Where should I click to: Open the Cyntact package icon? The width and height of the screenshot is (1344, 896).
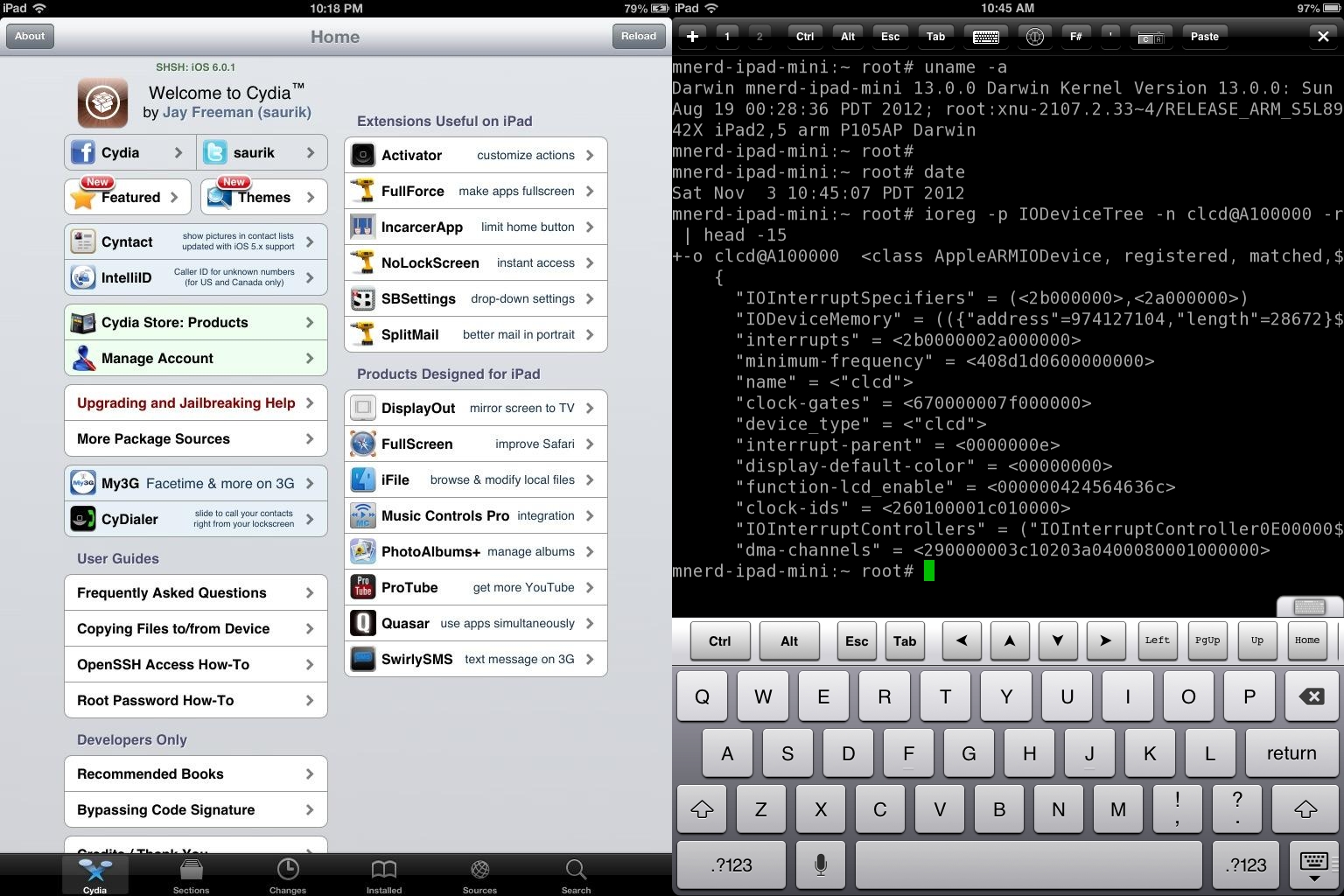83,241
